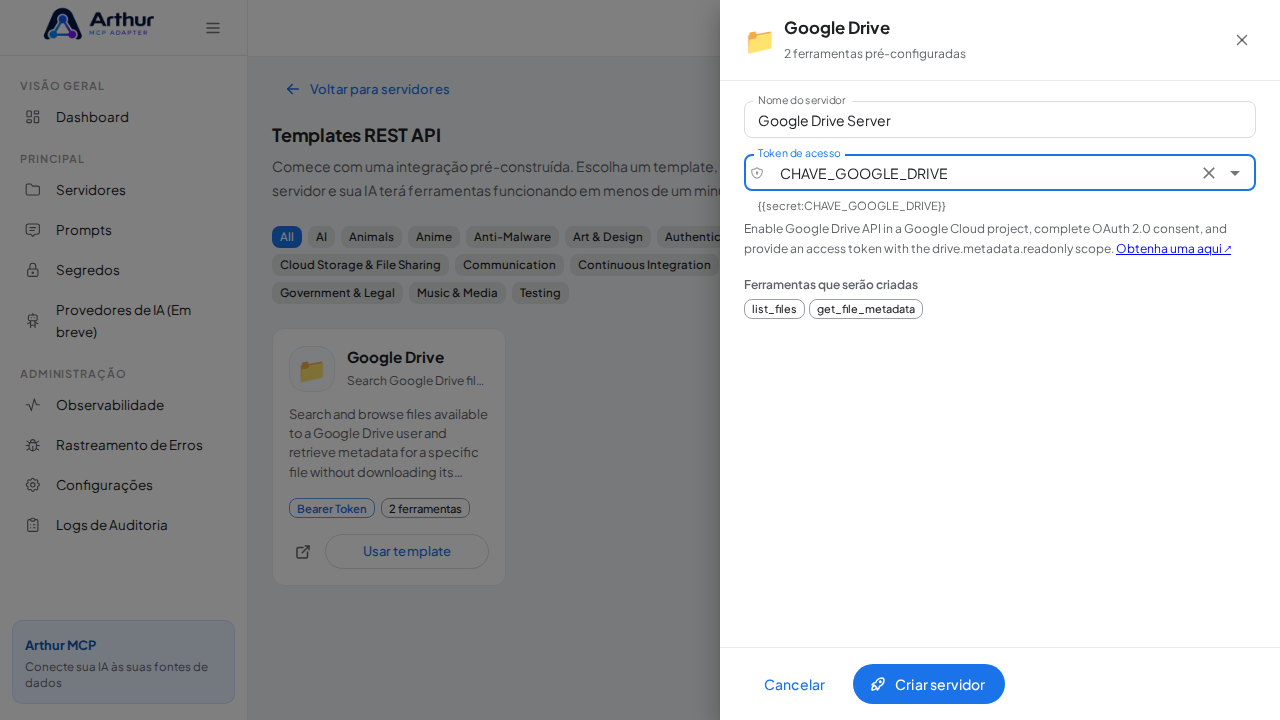Click the '{{secret:CHAVE_GOOGLE_DRIVE}}' helper text
The image size is (1280, 720).
click(x=852, y=206)
